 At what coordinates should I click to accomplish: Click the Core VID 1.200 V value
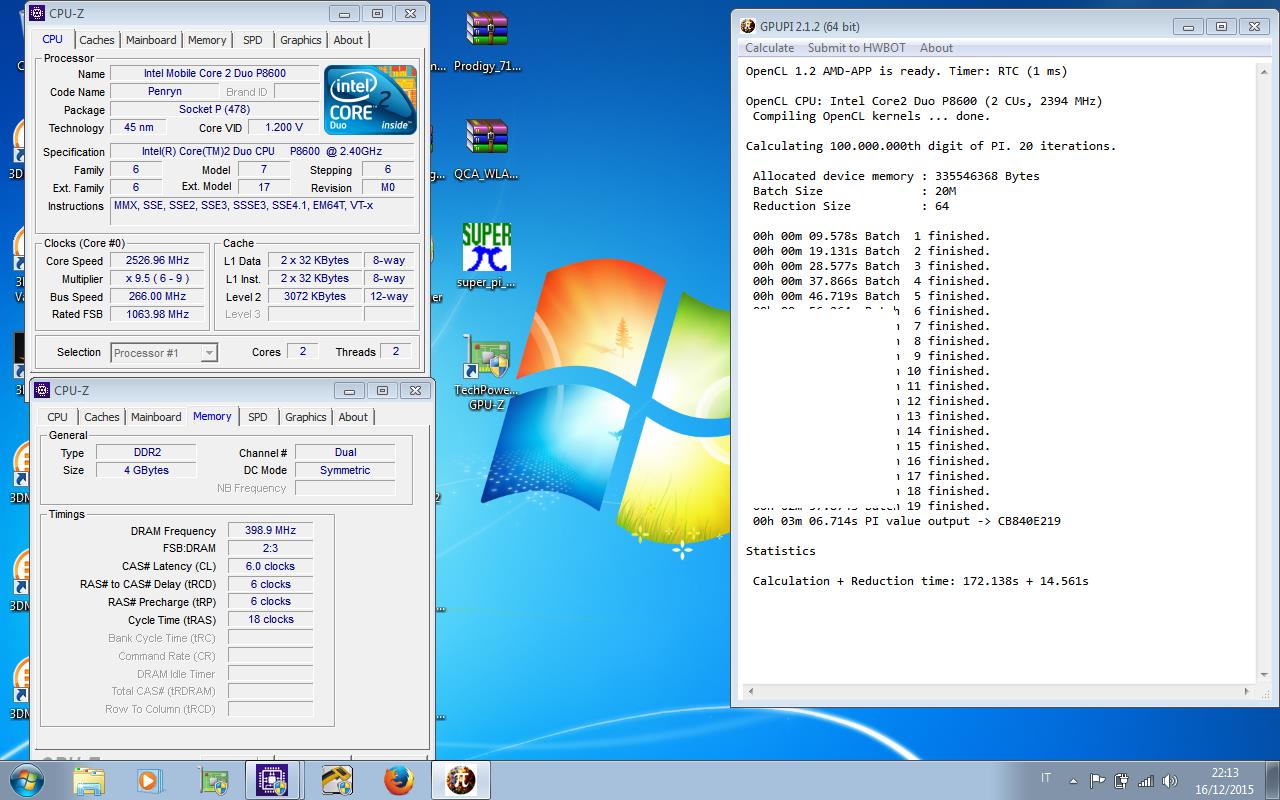pyautogui.click(x=284, y=128)
